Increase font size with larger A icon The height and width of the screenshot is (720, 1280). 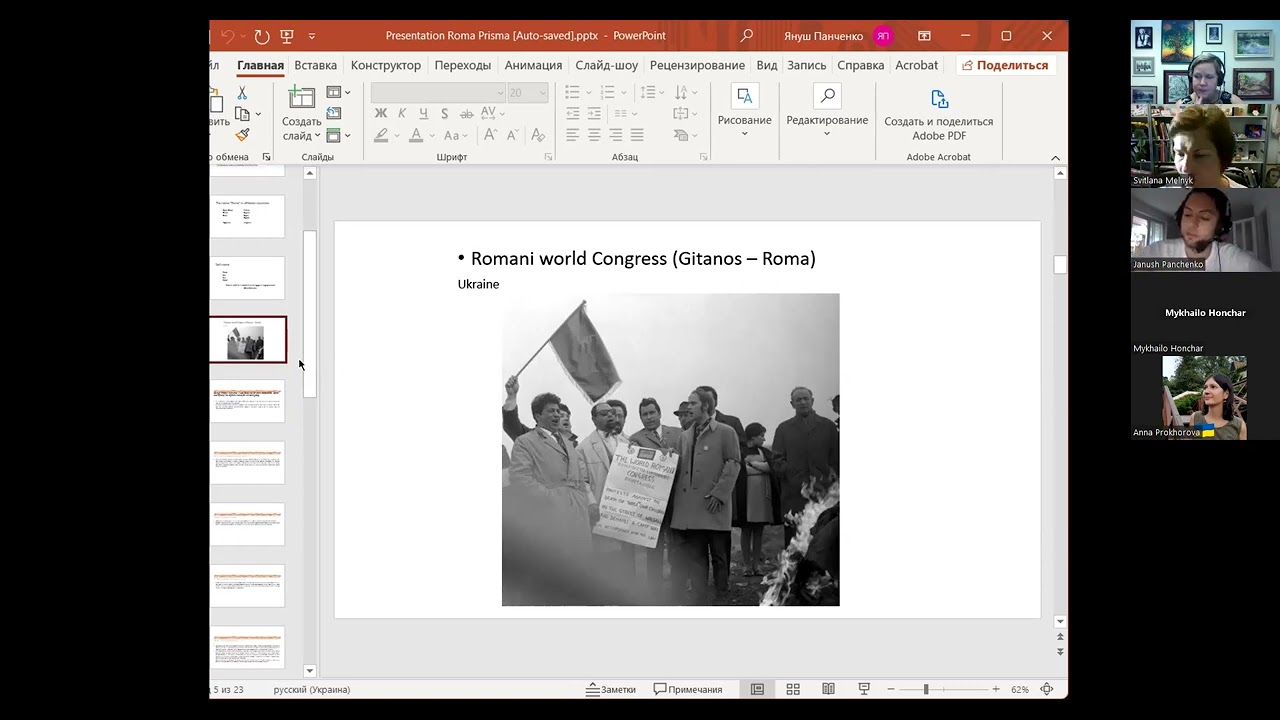pyautogui.click(x=490, y=135)
